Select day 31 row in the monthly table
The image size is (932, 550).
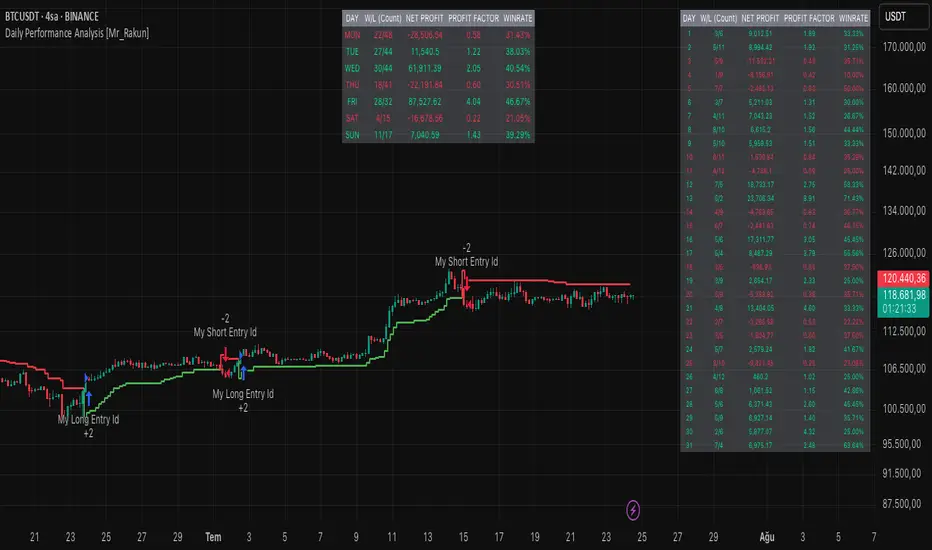(775, 443)
